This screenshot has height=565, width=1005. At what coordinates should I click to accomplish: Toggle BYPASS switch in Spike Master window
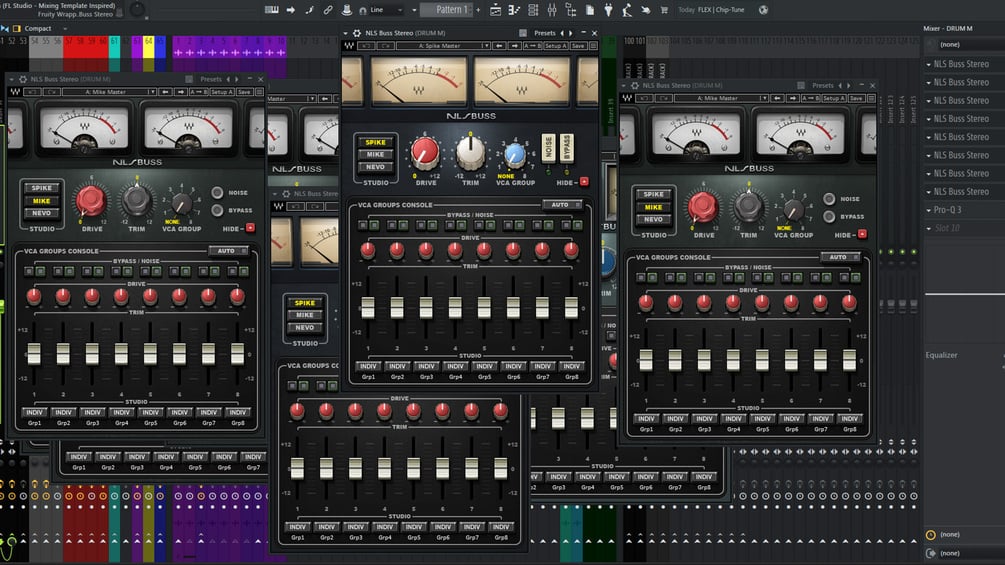(567, 148)
